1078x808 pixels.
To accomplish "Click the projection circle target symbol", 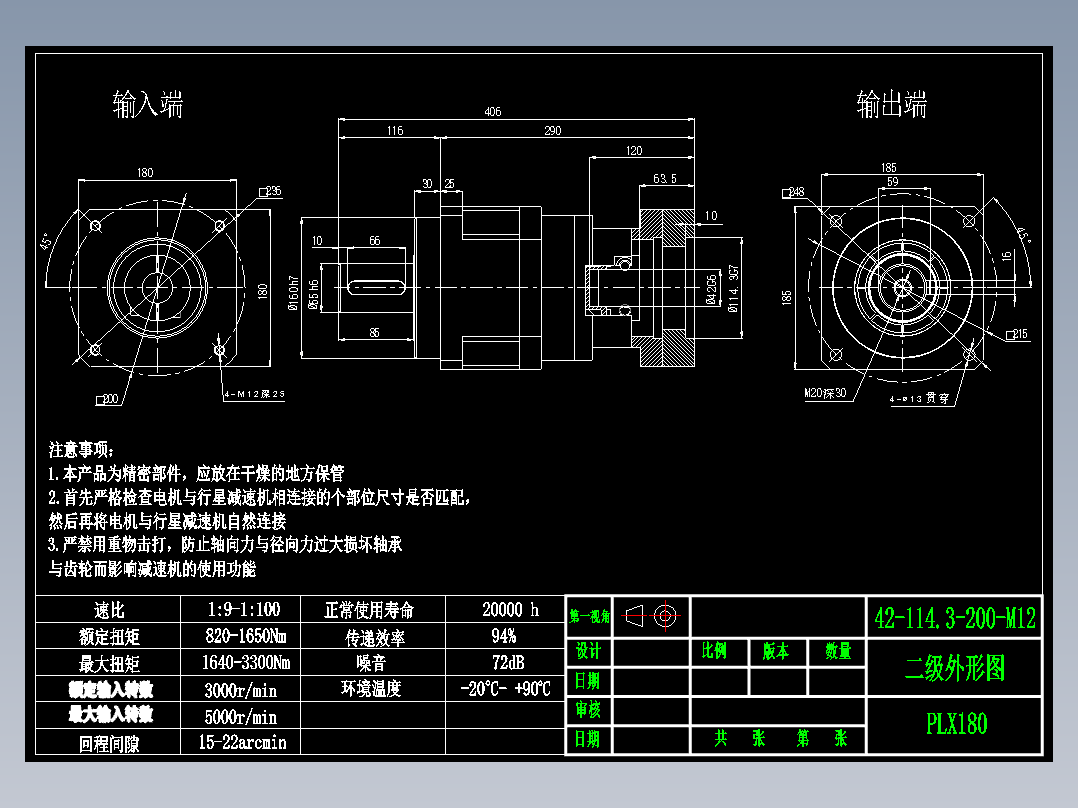I will click(666, 617).
